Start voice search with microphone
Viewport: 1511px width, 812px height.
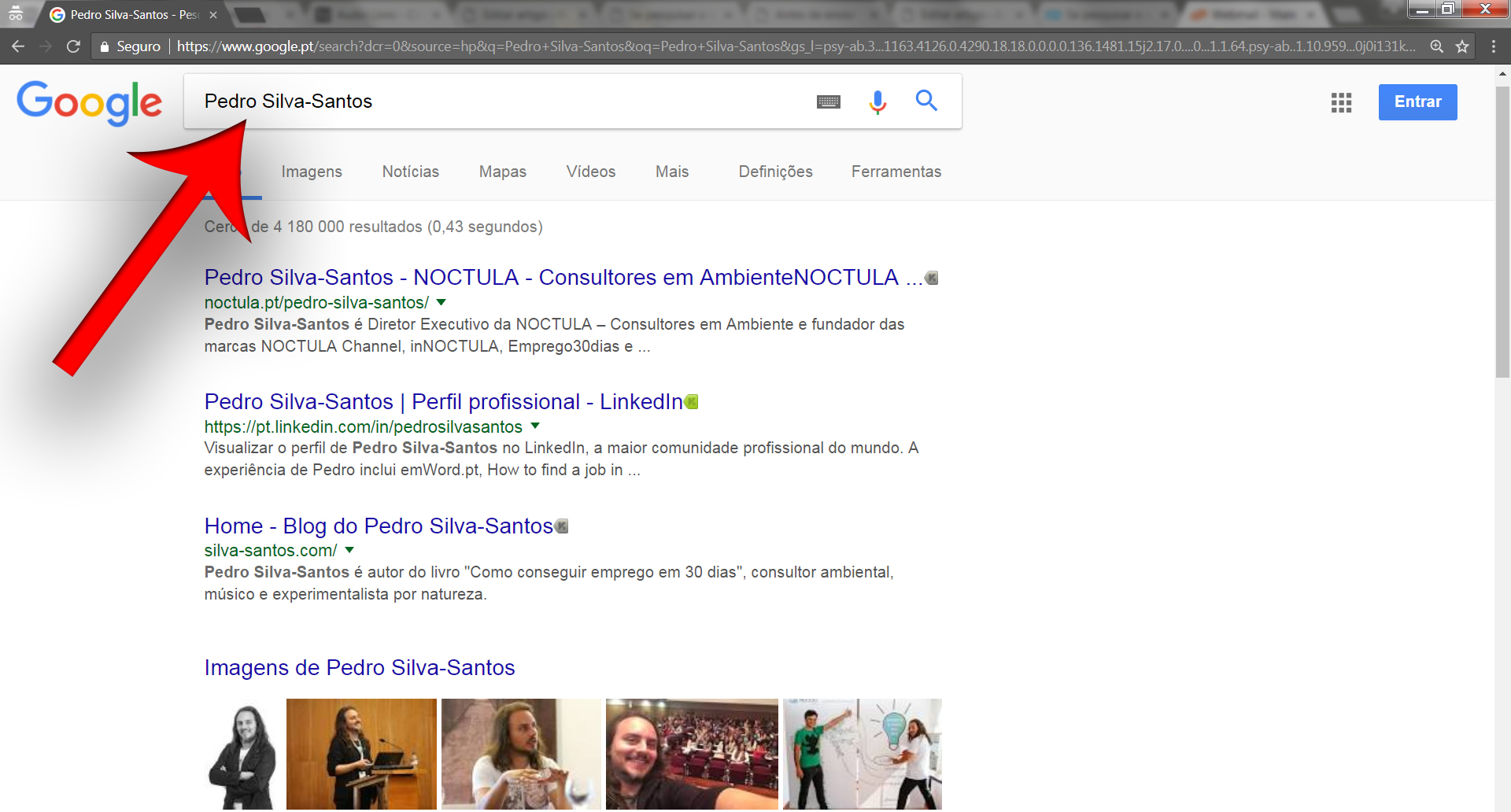(877, 101)
